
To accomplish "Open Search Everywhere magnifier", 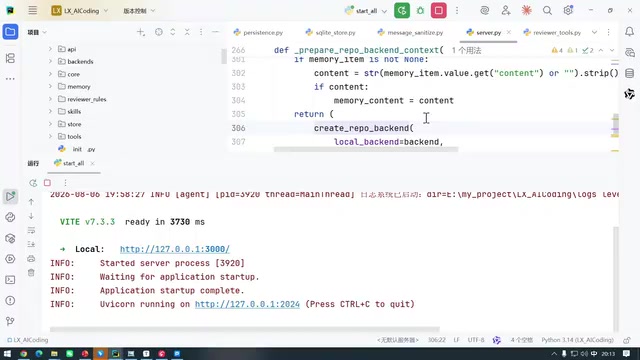I will point(547,11).
